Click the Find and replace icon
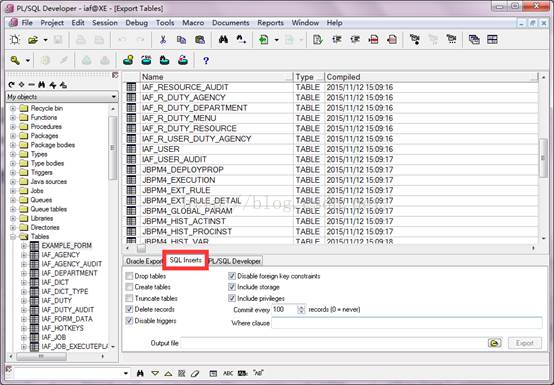 [241, 40]
